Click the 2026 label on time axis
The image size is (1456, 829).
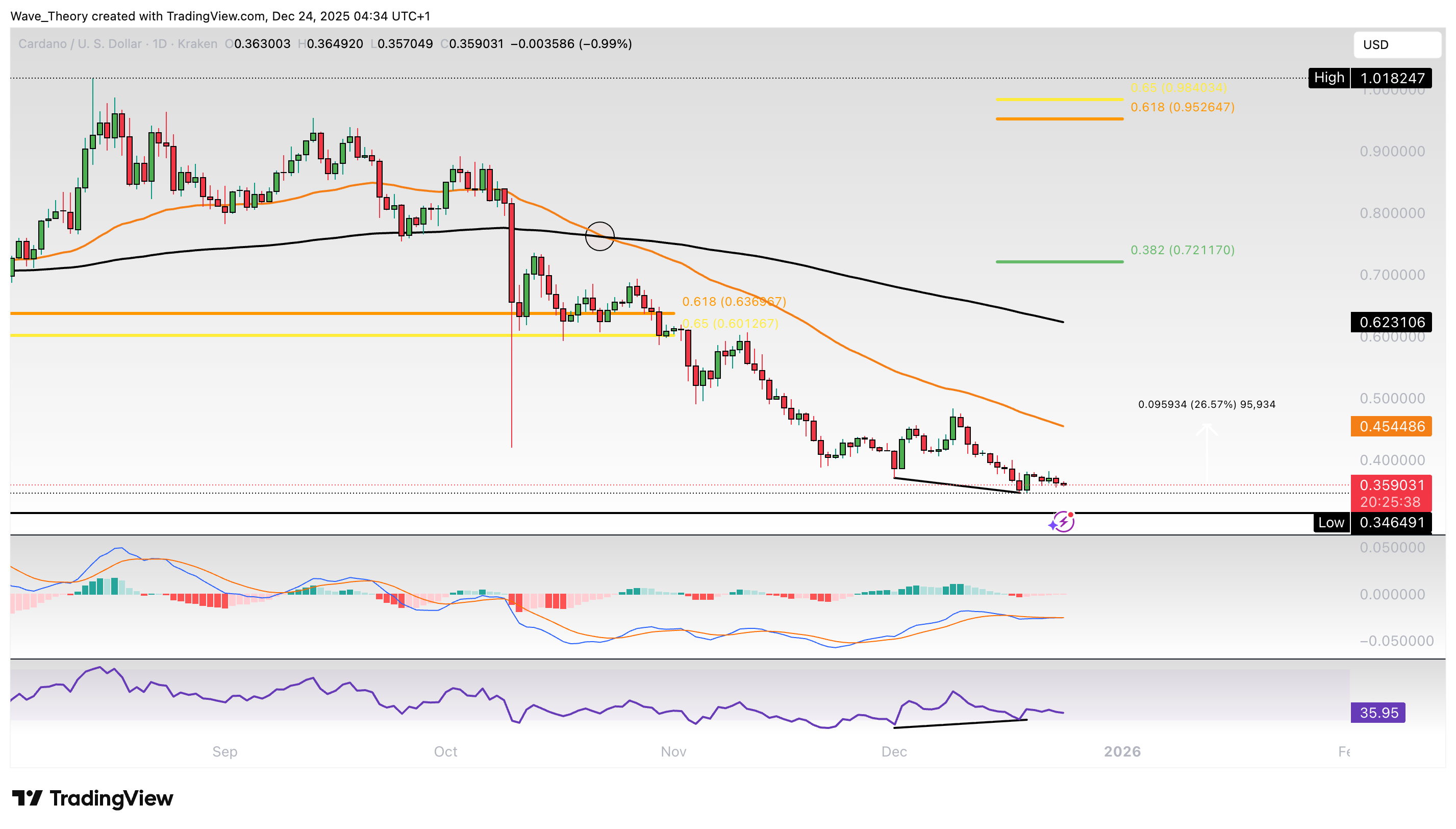tap(1121, 751)
